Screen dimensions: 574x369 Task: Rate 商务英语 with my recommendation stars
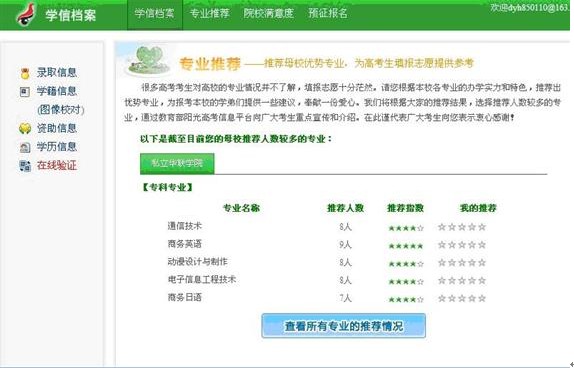(x=462, y=245)
